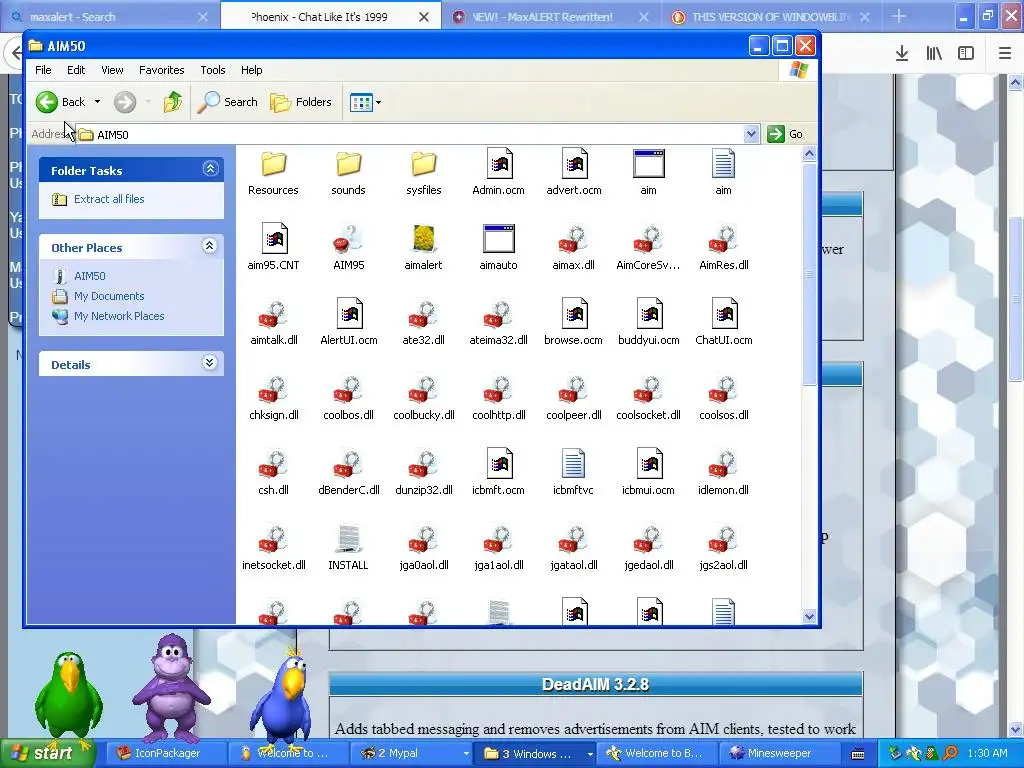Click AIM50 in Other Places
The height and width of the screenshot is (768, 1024).
pos(89,276)
